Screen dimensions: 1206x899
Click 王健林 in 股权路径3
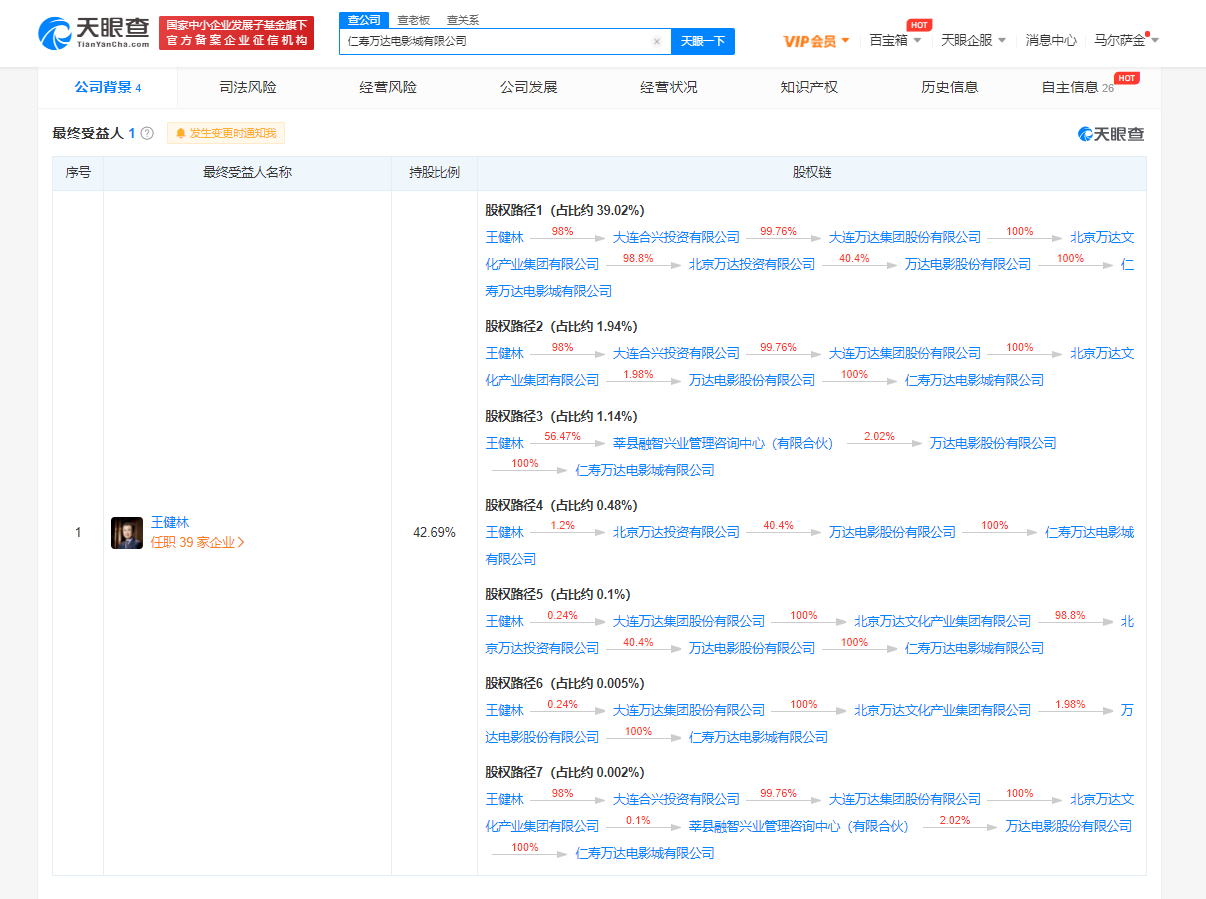505,443
